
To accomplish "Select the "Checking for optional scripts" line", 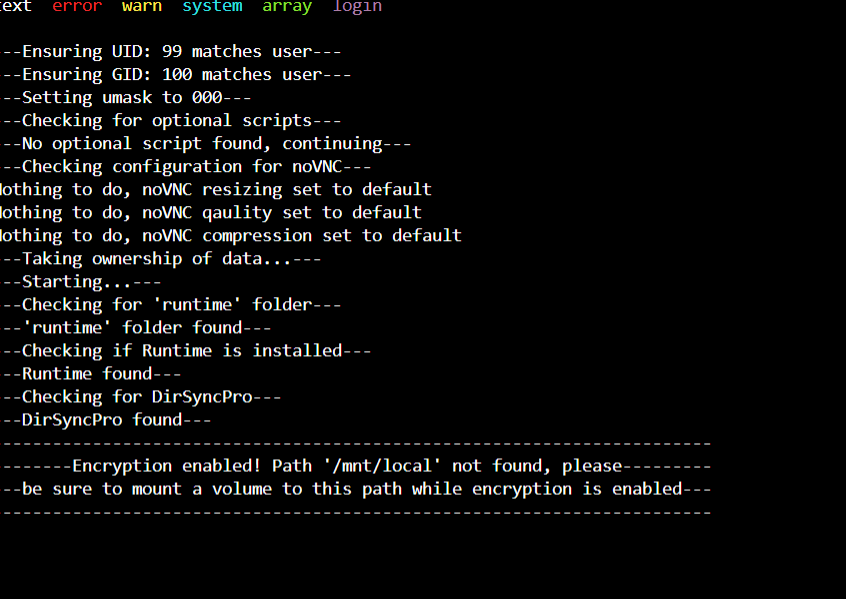I will pyautogui.click(x=170, y=120).
